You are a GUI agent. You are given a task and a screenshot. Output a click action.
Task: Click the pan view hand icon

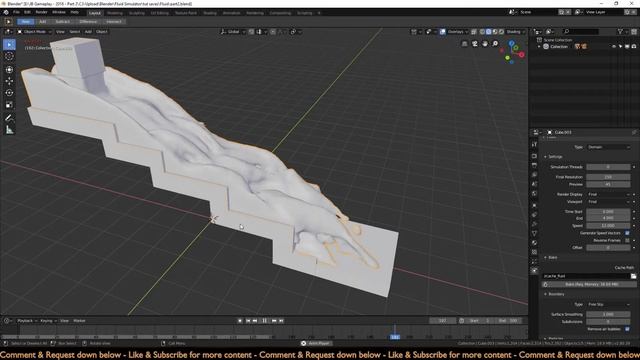pos(485,44)
